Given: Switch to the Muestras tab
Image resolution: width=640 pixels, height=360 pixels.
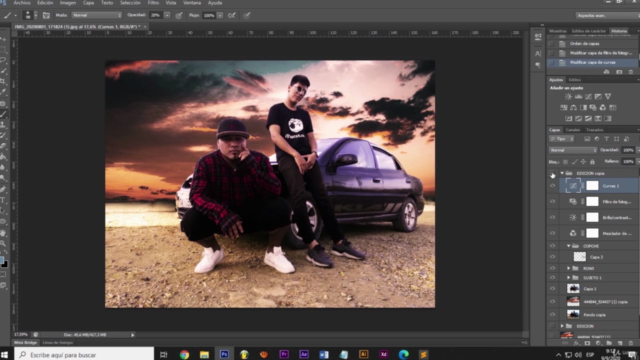Looking at the screenshot, I should 558,31.
